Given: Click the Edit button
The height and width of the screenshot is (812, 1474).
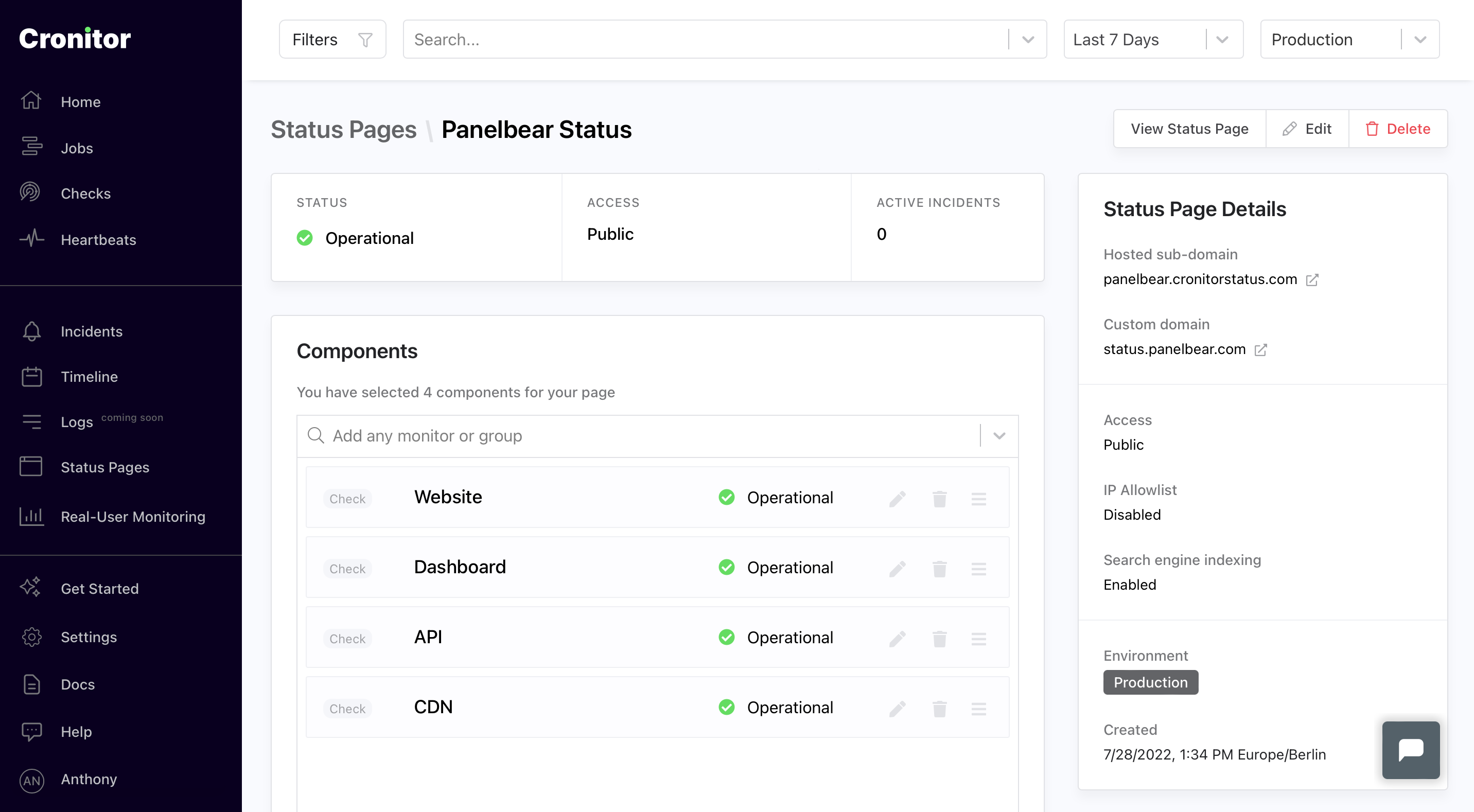Looking at the screenshot, I should tap(1307, 129).
